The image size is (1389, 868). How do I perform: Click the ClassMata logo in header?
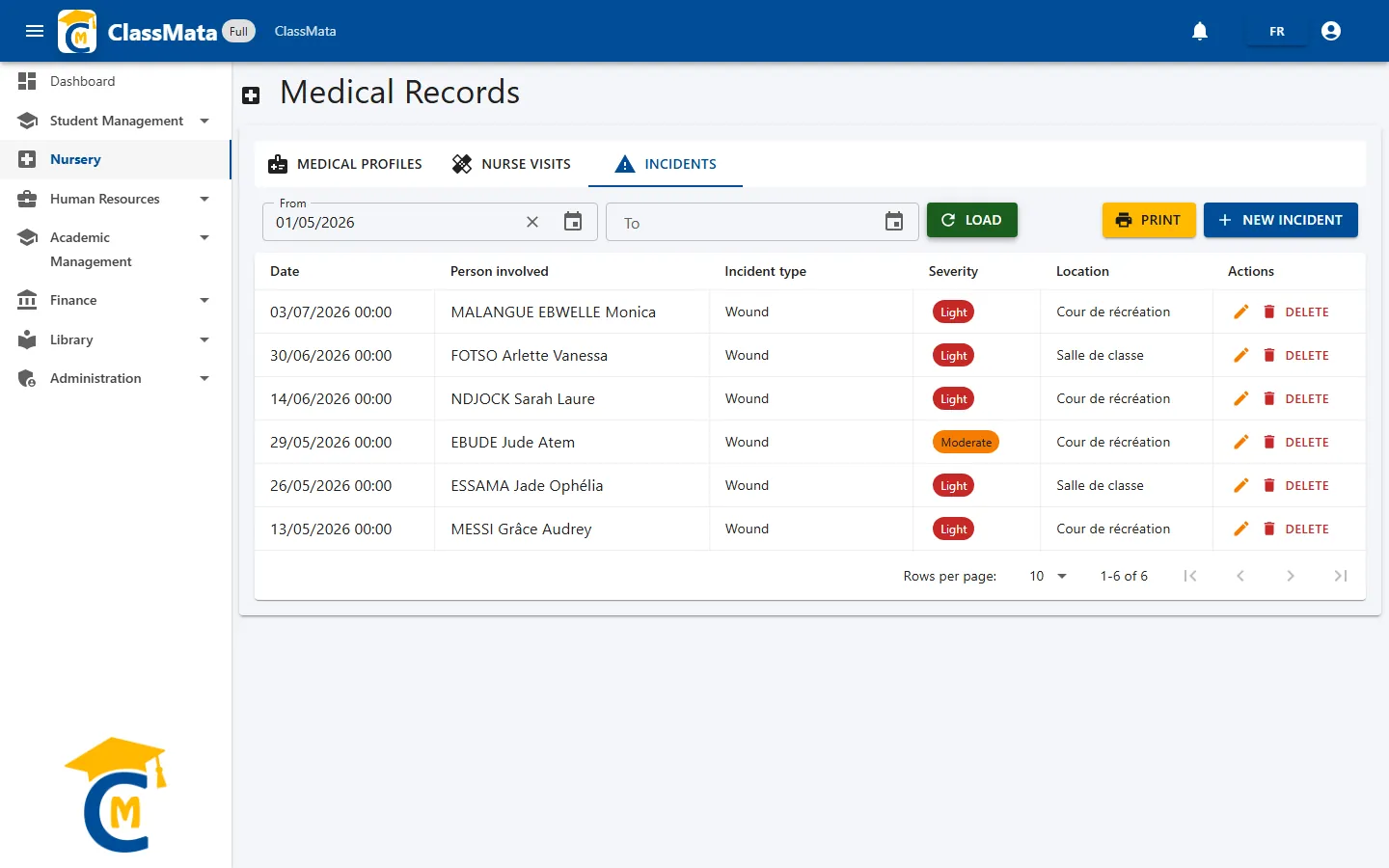click(77, 31)
